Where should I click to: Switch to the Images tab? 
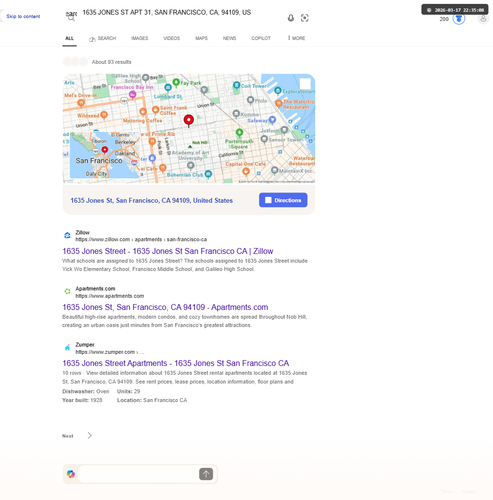click(x=140, y=38)
